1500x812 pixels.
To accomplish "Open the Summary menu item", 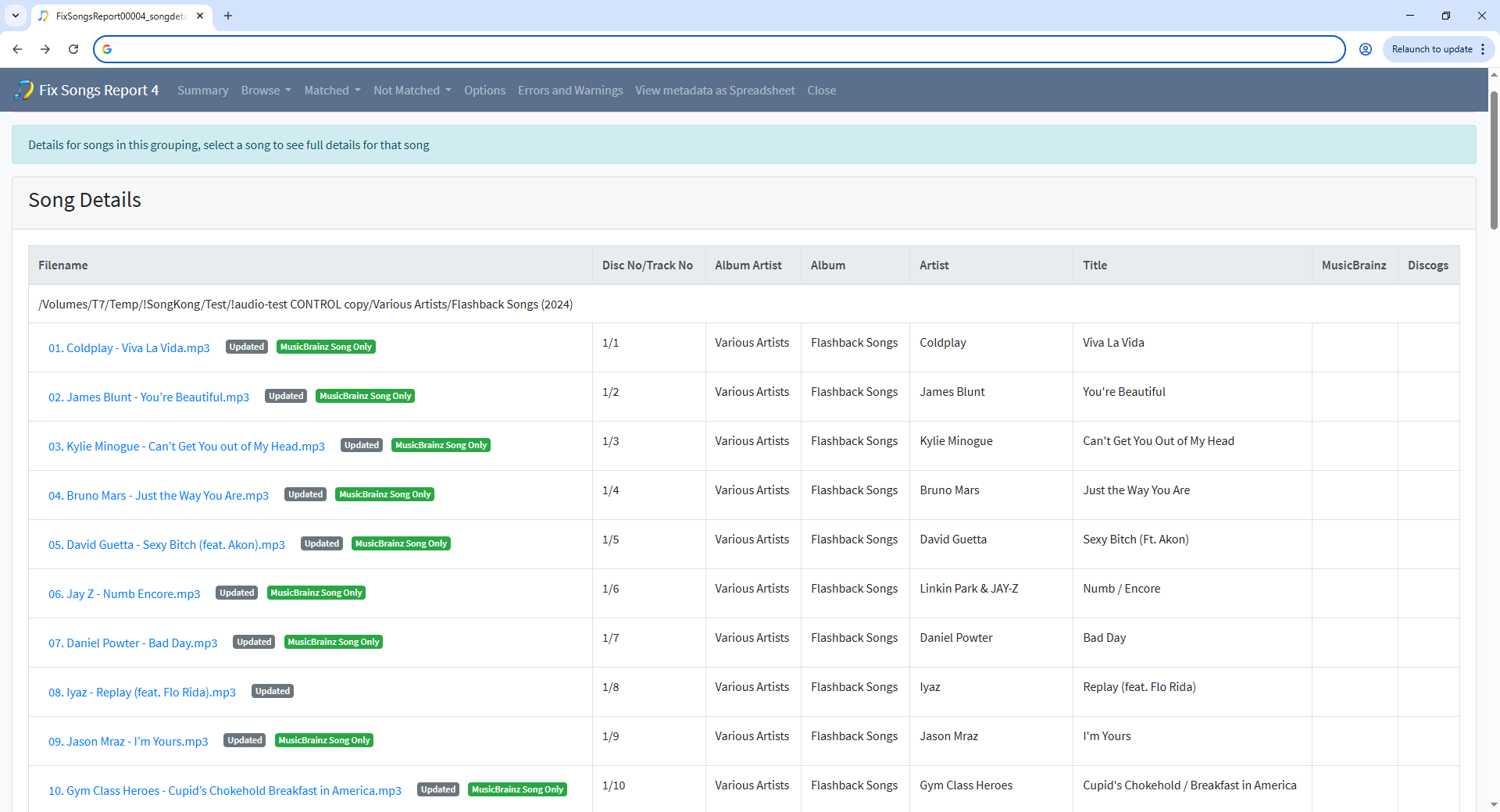I will [203, 91].
